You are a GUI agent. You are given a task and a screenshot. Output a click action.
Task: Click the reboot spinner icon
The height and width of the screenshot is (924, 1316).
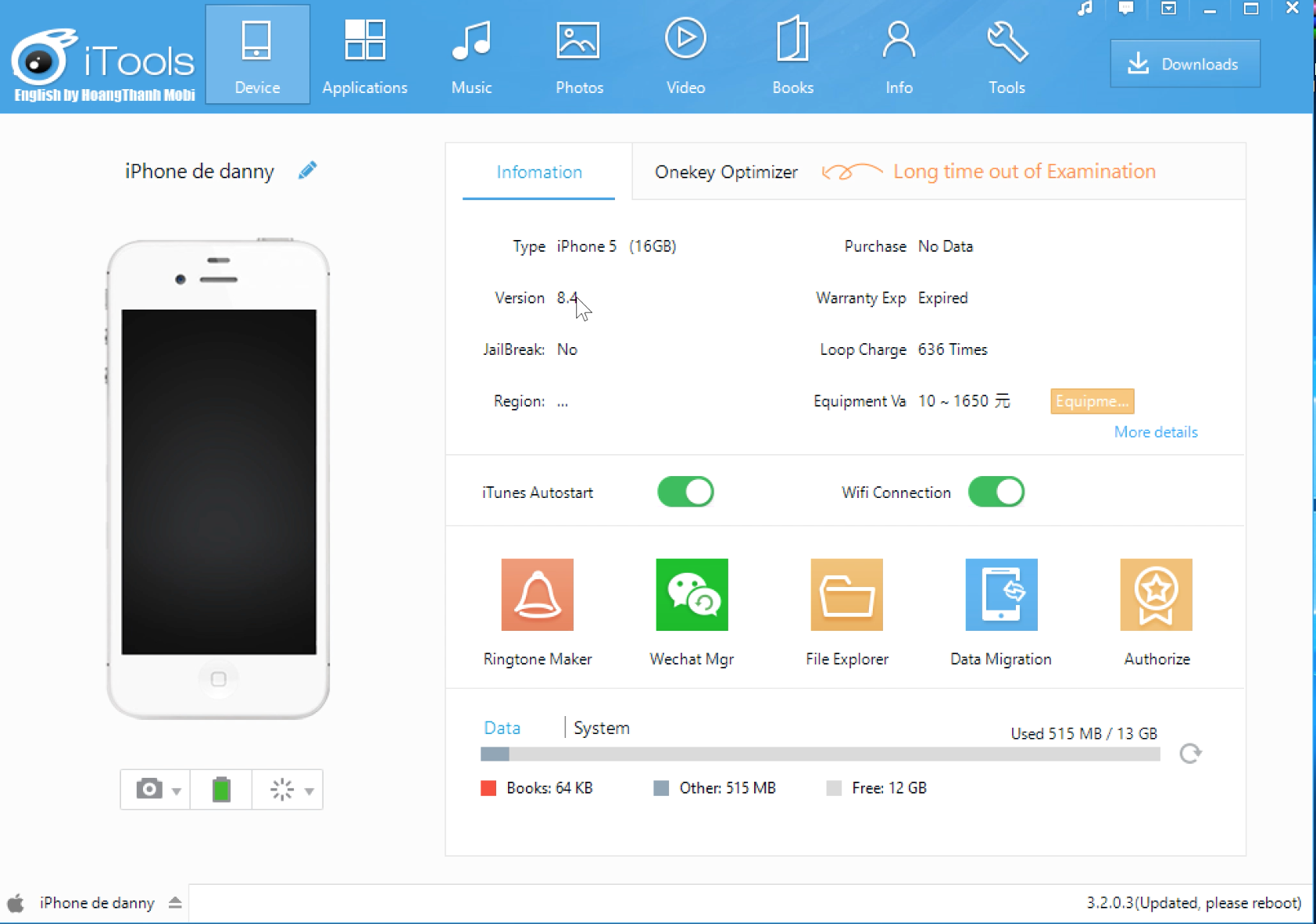281,790
